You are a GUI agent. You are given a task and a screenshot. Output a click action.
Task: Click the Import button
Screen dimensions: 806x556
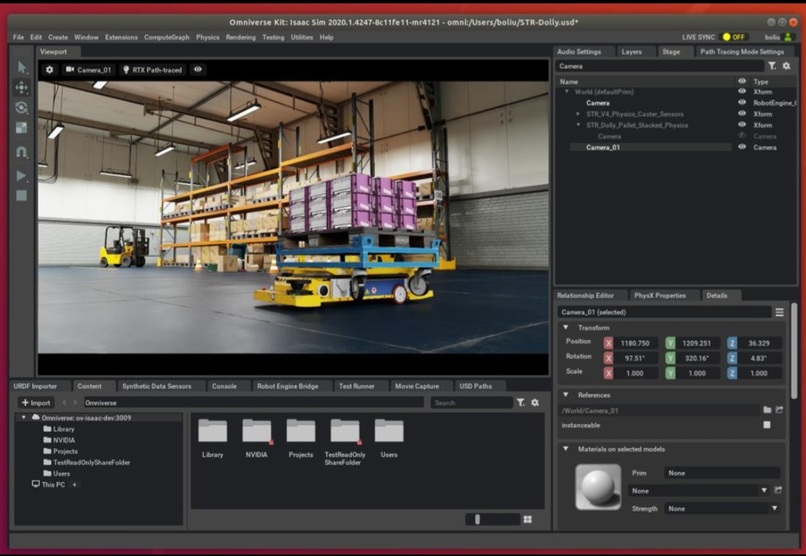pos(36,402)
